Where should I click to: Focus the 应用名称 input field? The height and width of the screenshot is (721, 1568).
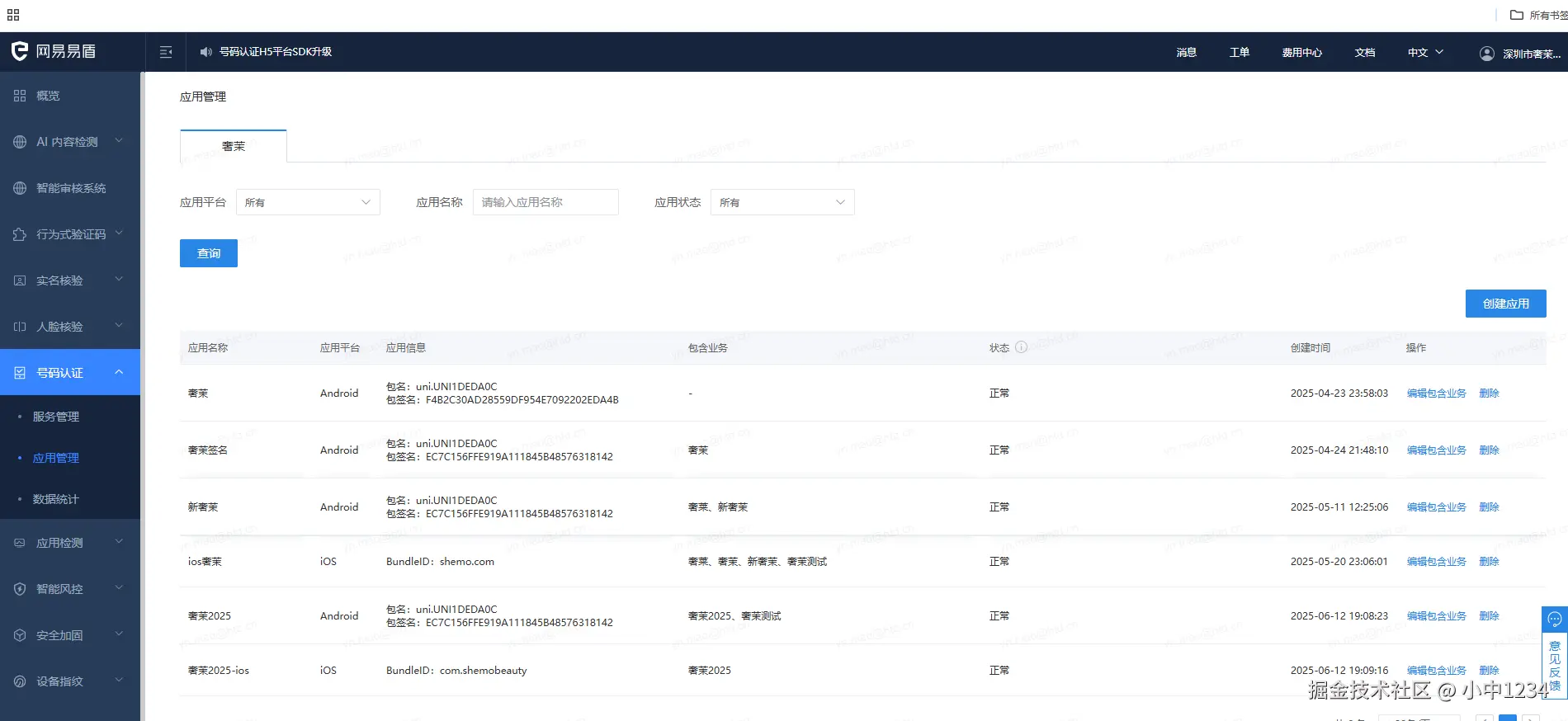pyautogui.click(x=545, y=202)
